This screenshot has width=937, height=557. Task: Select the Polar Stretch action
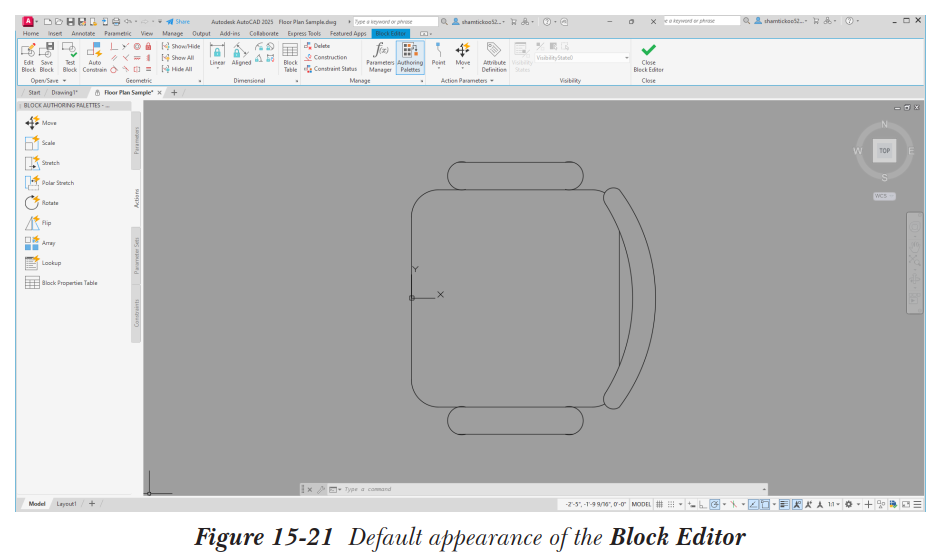click(x=49, y=183)
